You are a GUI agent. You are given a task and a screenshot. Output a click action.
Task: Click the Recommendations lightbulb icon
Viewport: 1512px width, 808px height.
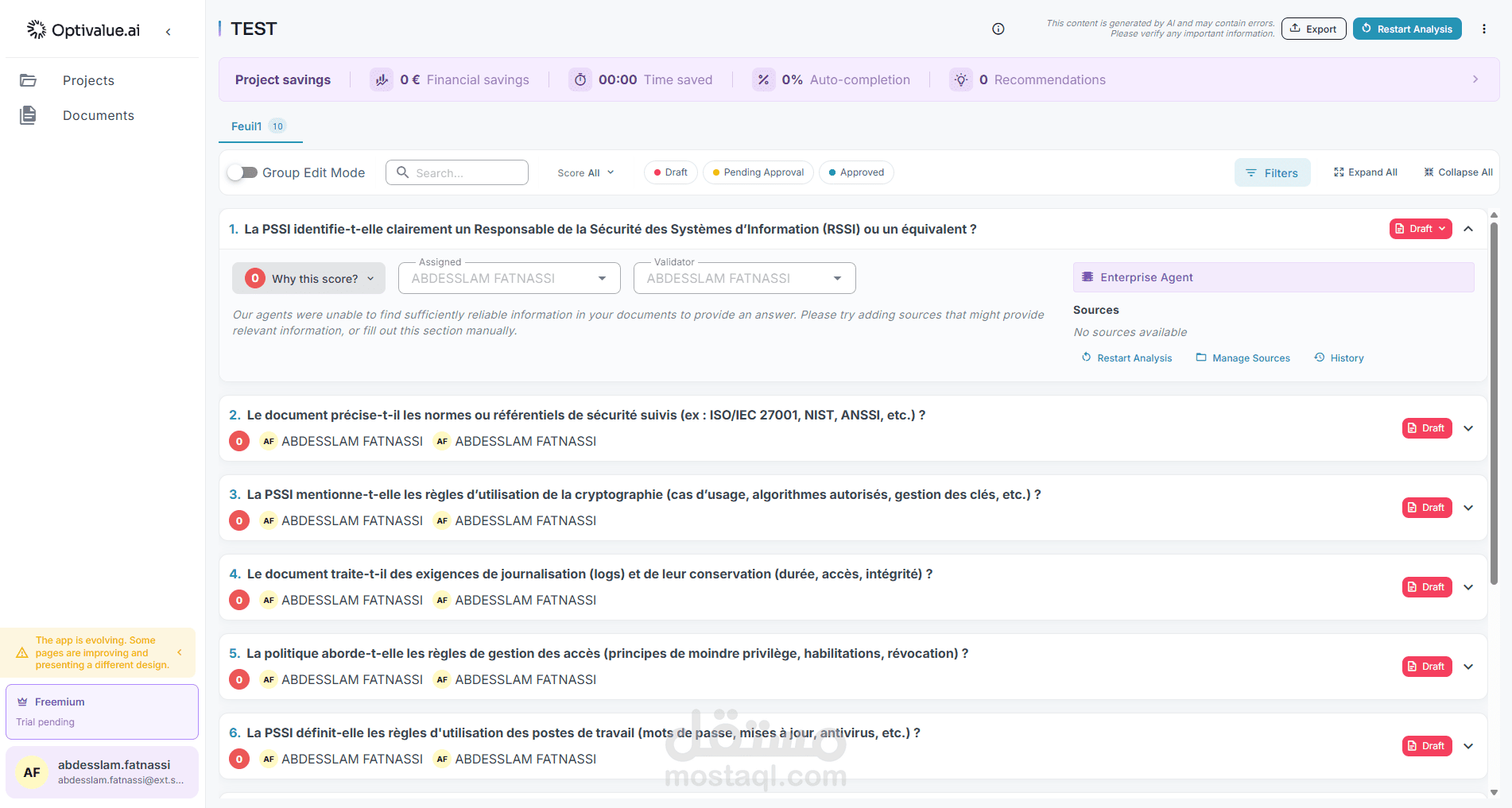coord(961,79)
